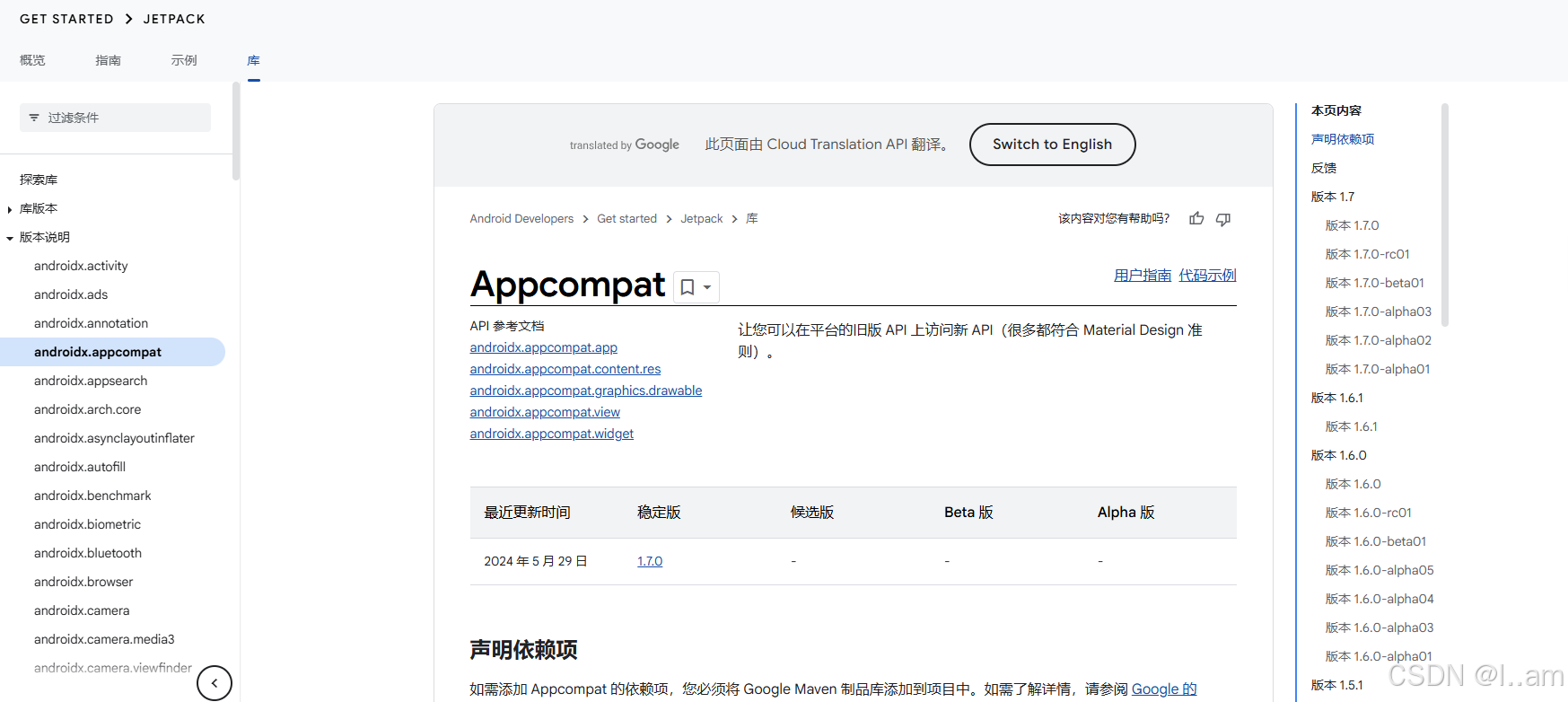Open androidx.annotation in the sidebar
The height and width of the screenshot is (702, 1568).
click(91, 323)
